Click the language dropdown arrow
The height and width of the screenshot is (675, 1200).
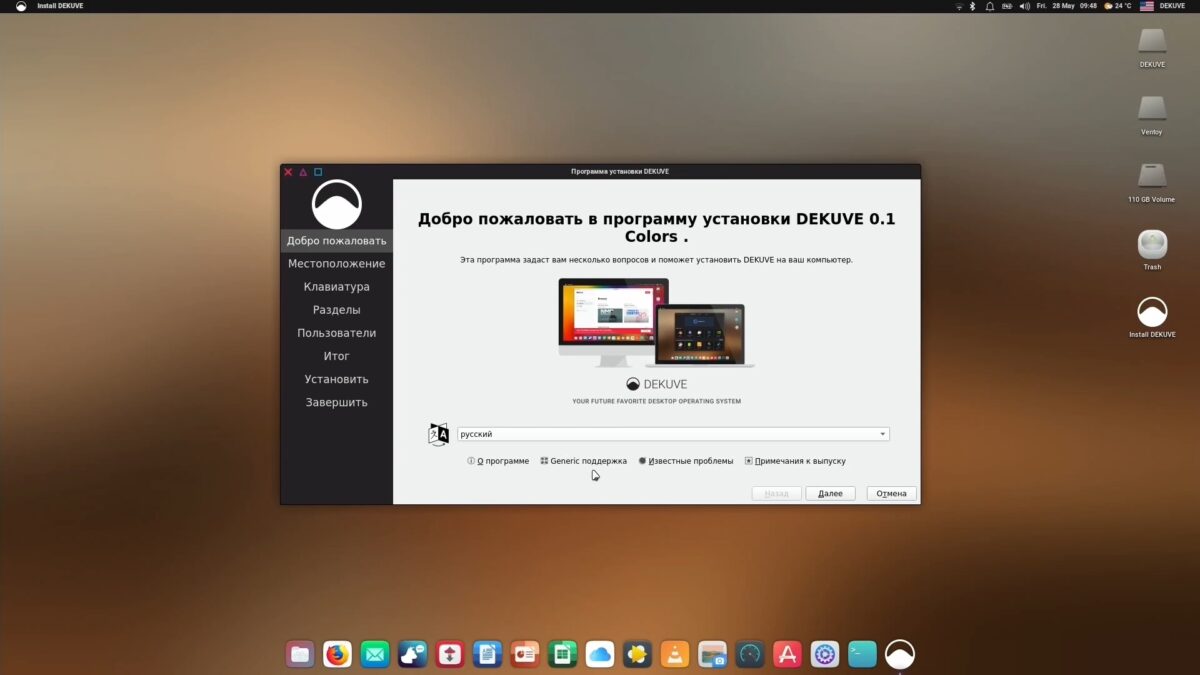click(x=882, y=434)
